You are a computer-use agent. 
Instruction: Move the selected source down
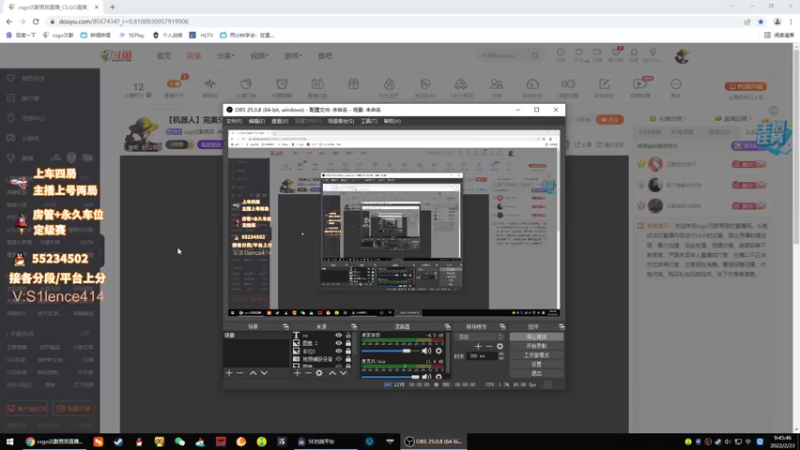(x=343, y=373)
